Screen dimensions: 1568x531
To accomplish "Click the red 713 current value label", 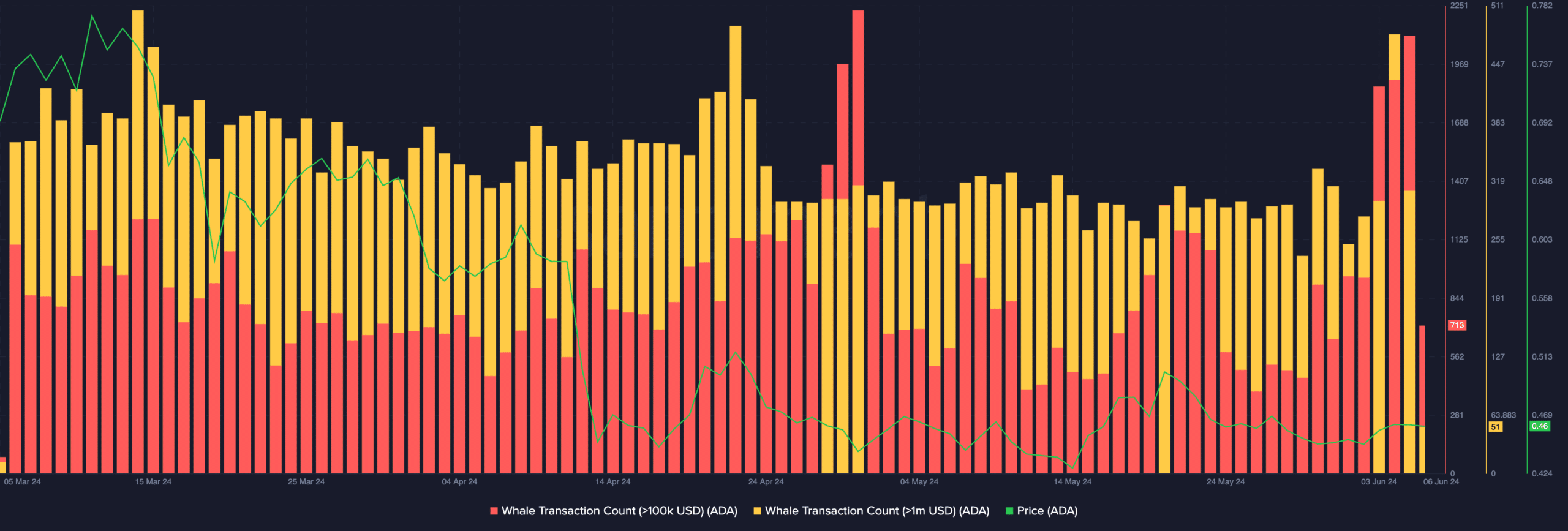I will click(1457, 325).
